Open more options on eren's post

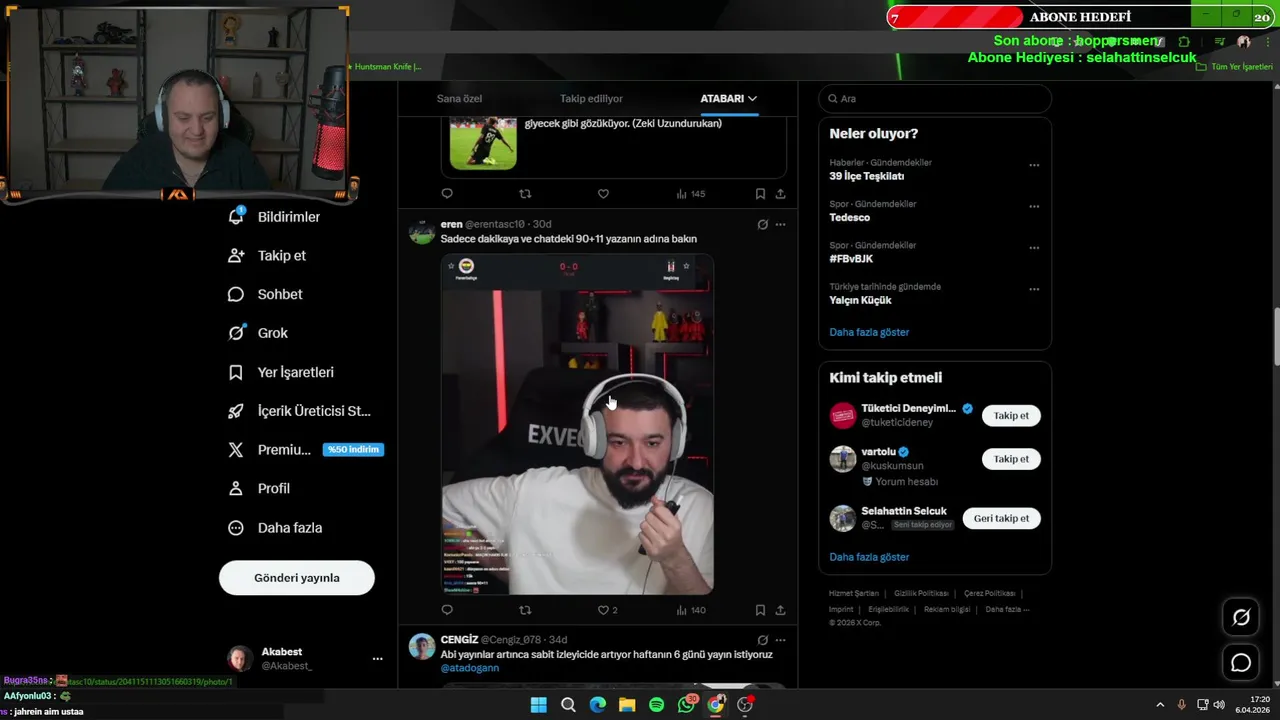pyautogui.click(x=781, y=224)
